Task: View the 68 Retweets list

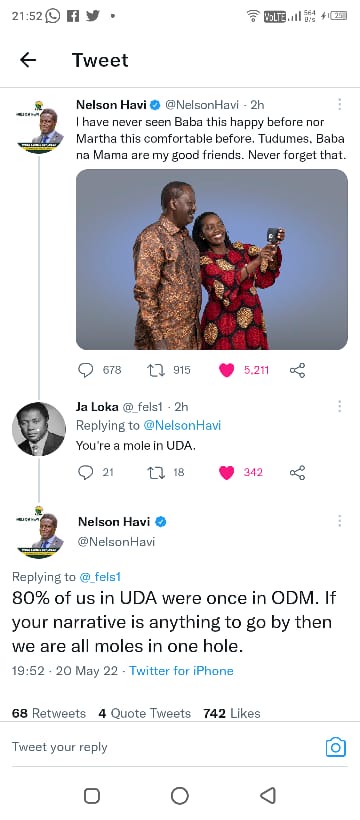Action: [49, 713]
